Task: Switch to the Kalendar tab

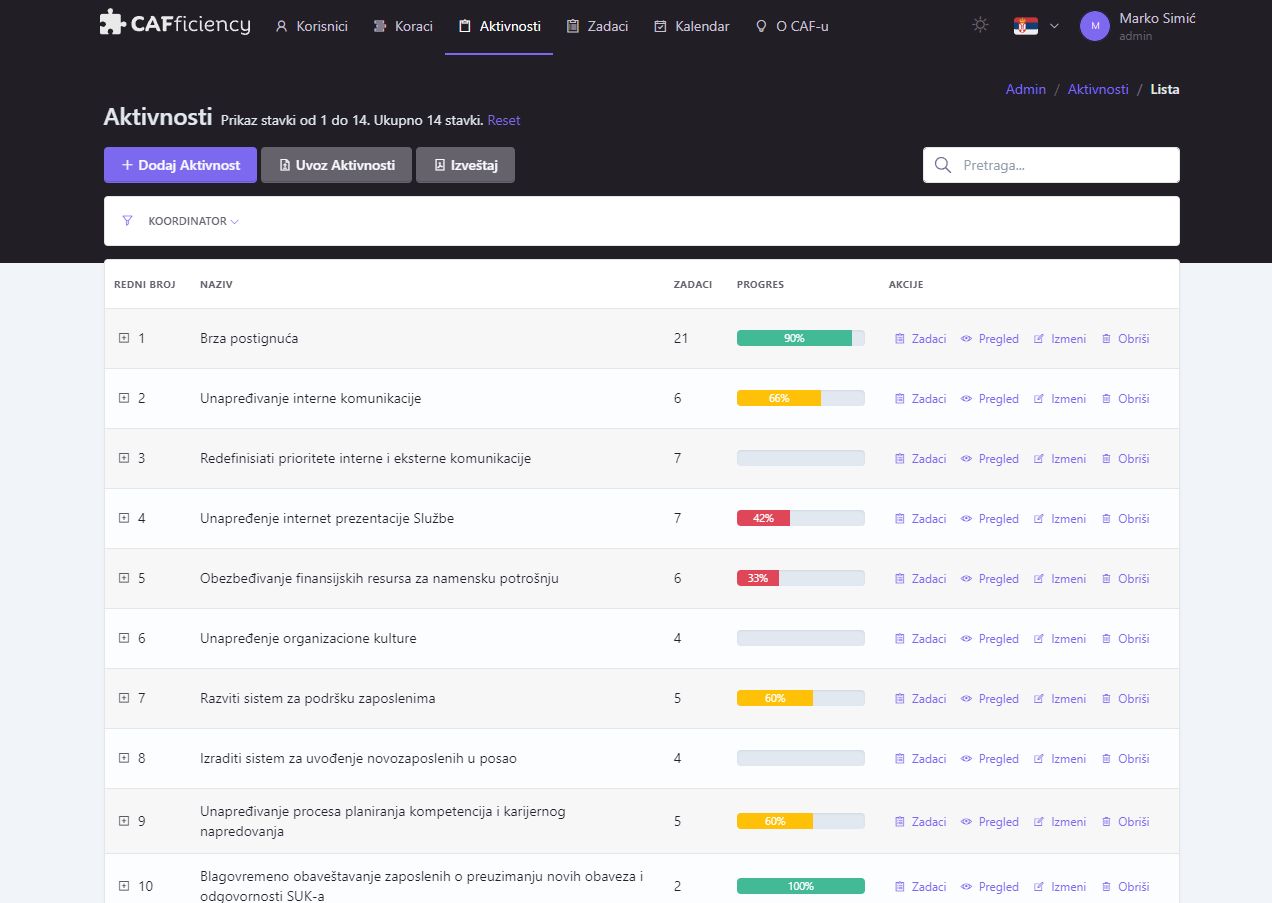Action: pyautogui.click(x=691, y=26)
